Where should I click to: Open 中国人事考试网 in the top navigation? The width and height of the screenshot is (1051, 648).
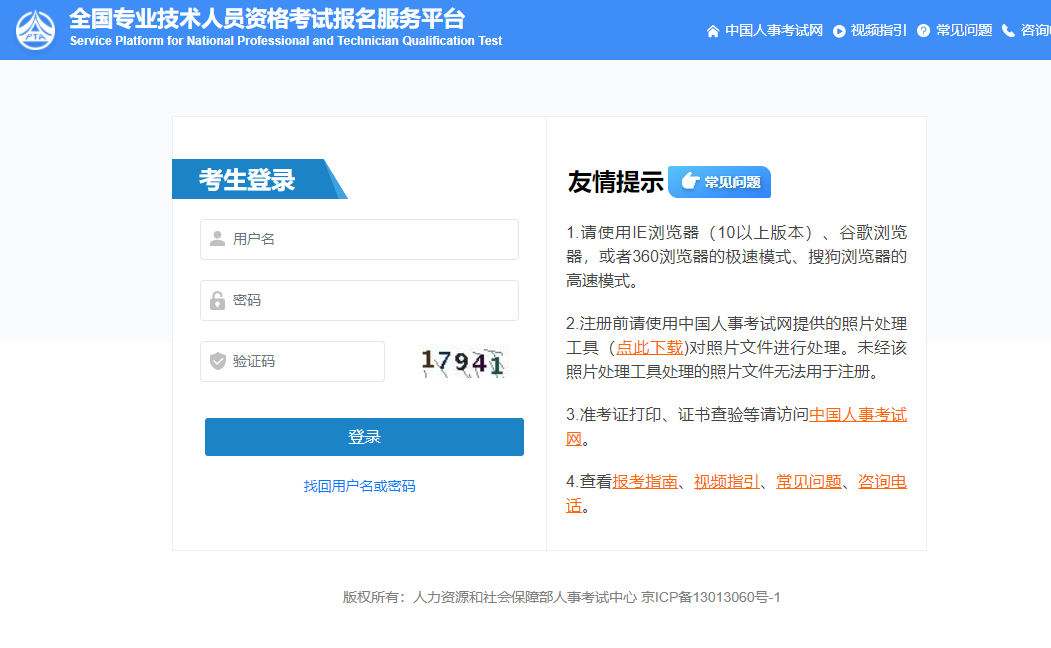tap(774, 31)
